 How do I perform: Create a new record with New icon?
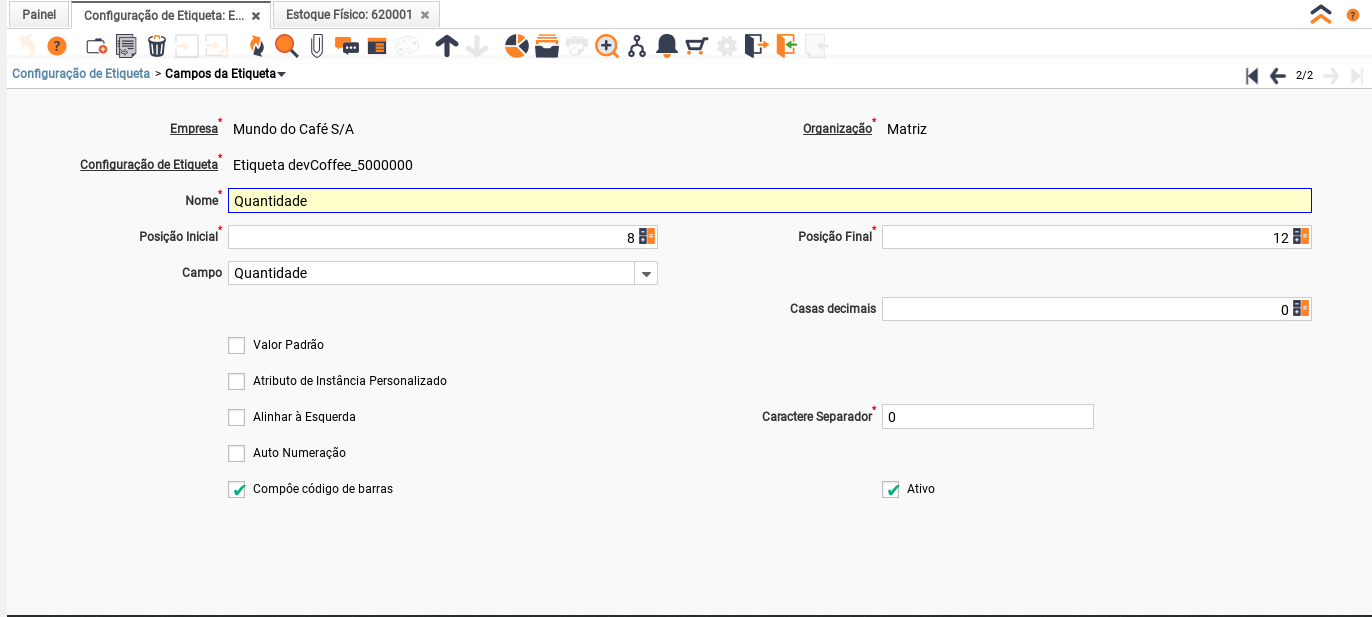[97, 46]
